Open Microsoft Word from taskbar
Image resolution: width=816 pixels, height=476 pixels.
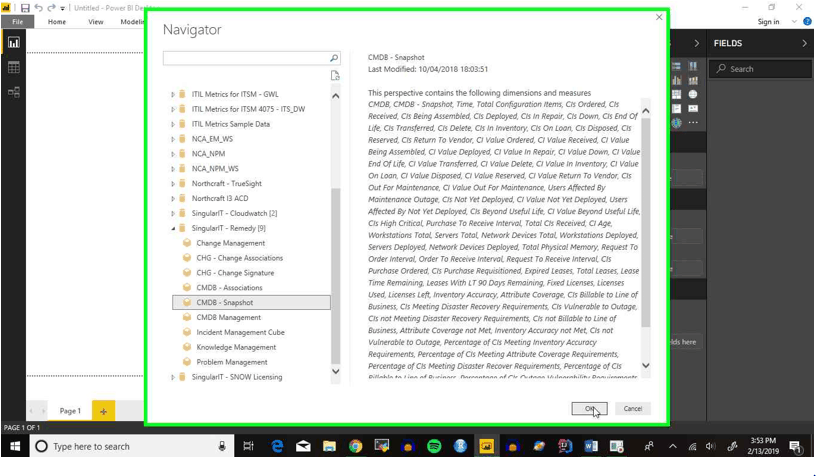pos(591,446)
